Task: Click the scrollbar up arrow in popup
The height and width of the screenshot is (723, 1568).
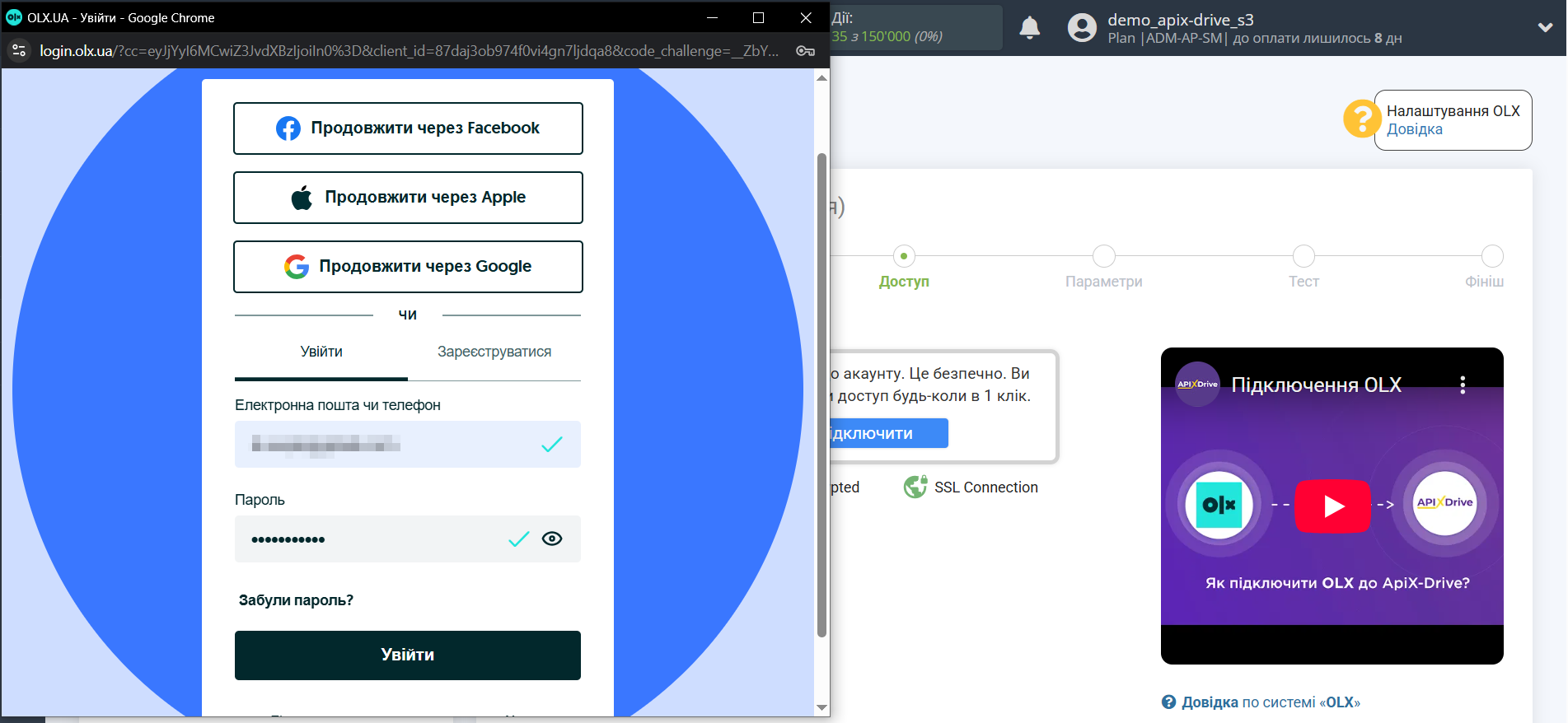Action: coord(821,78)
